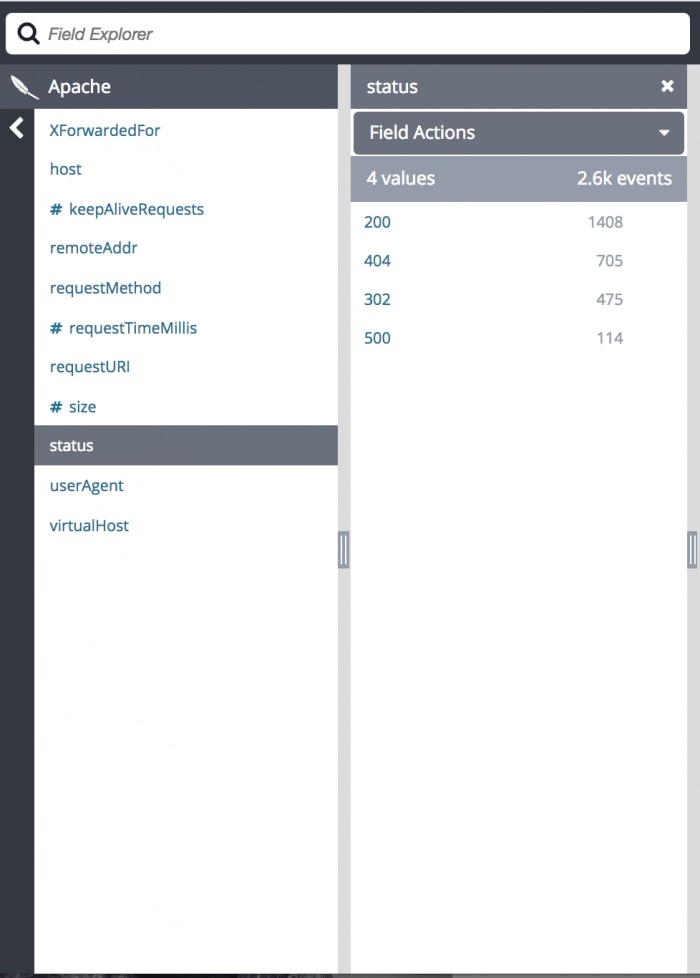Close the status field panel

pos(667,87)
